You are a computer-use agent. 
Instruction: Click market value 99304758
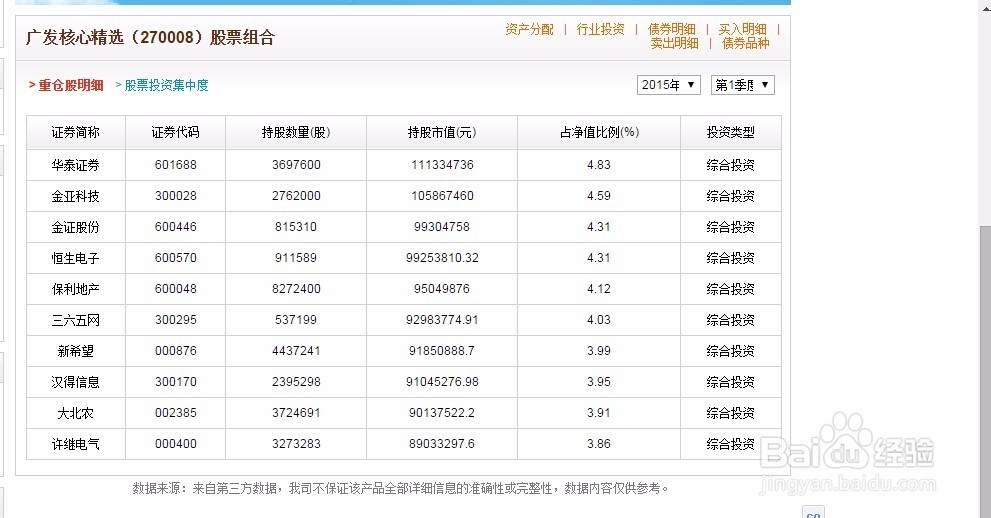coord(442,227)
